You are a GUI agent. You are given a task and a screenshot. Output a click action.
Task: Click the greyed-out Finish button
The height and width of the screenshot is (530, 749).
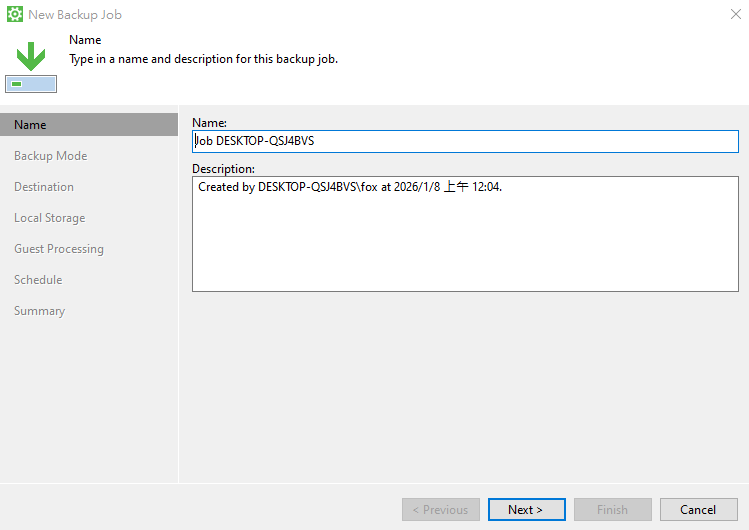click(612, 509)
